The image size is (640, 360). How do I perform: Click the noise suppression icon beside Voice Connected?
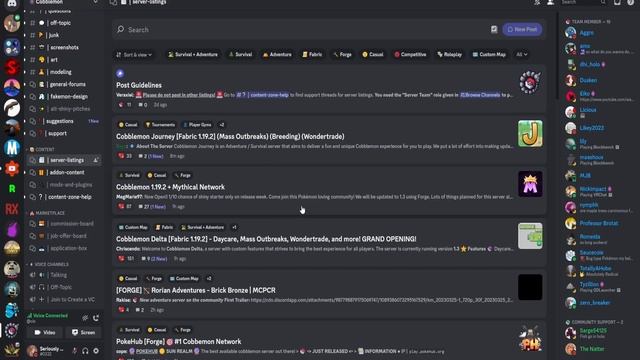(85, 318)
